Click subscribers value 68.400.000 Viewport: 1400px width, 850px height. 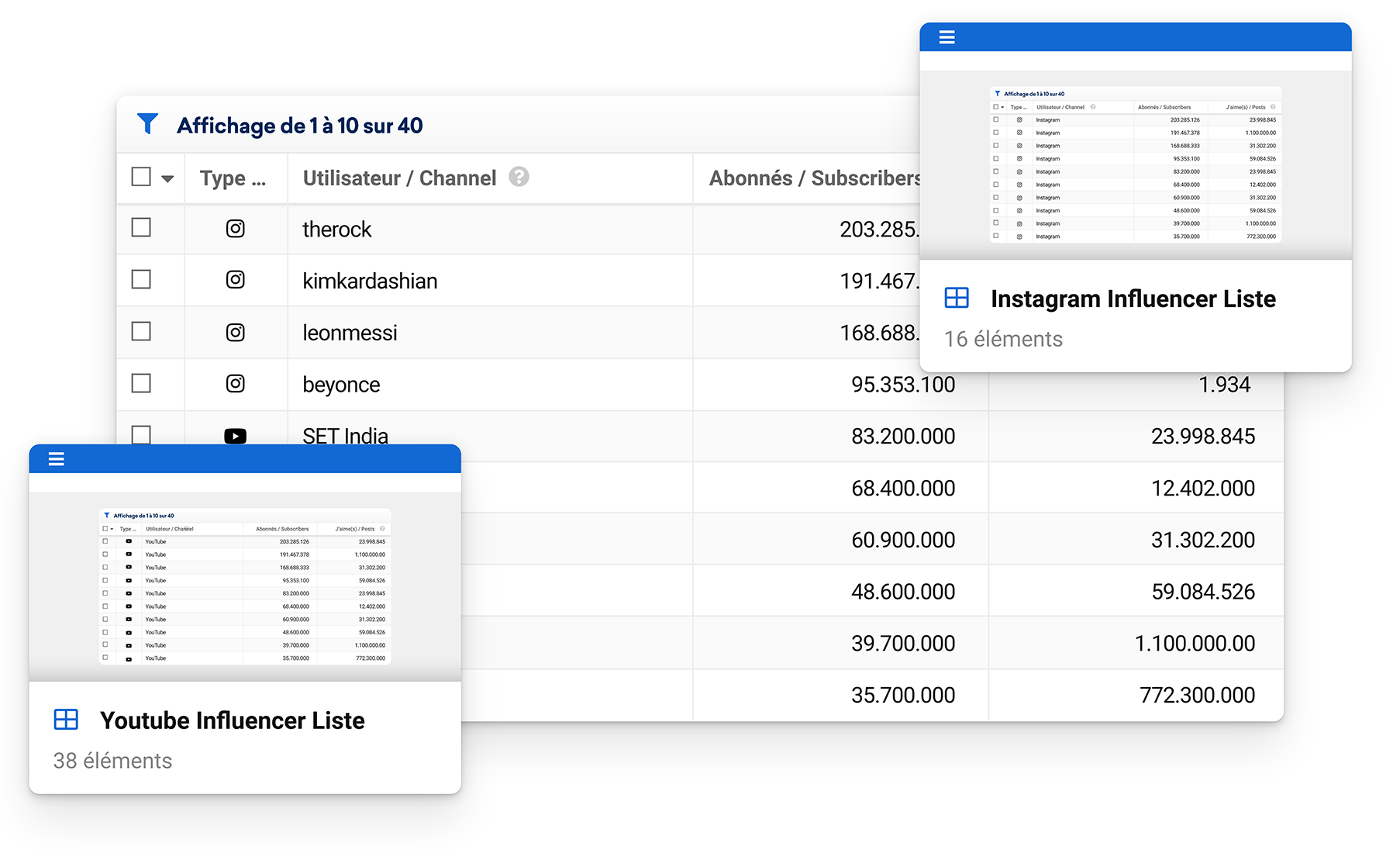[903, 488]
